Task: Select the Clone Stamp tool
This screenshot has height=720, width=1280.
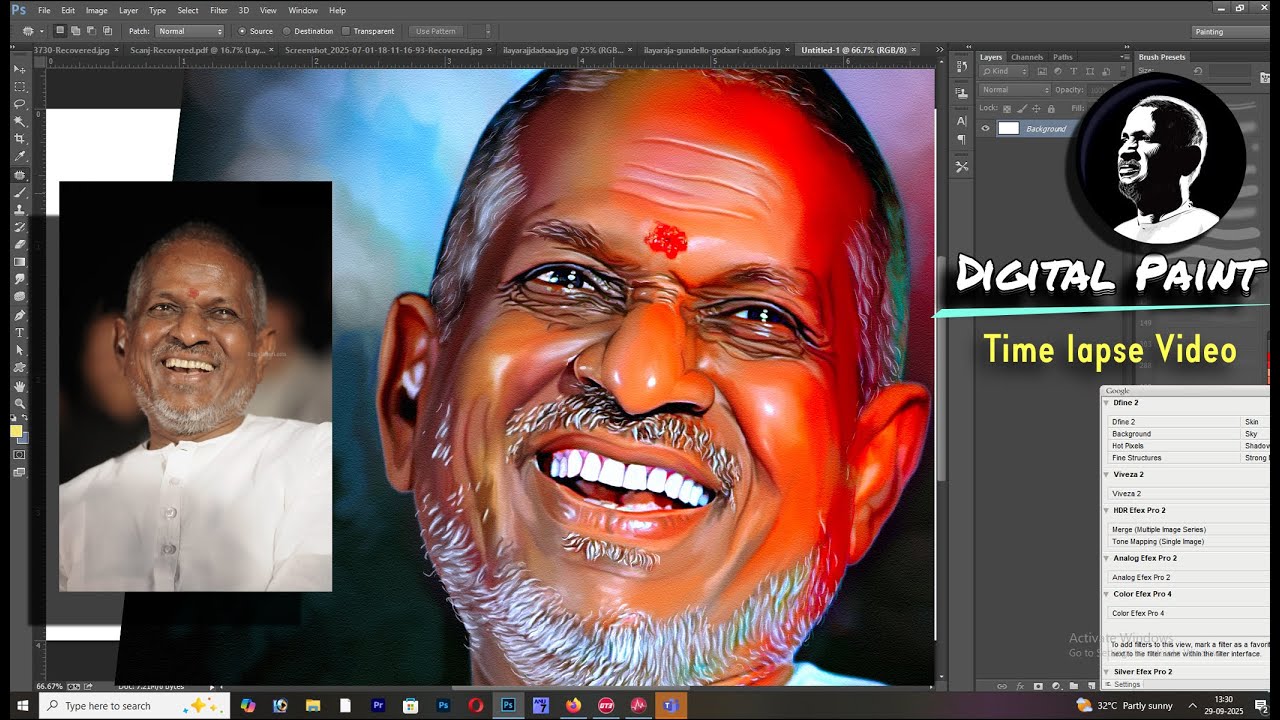Action: tap(19, 210)
